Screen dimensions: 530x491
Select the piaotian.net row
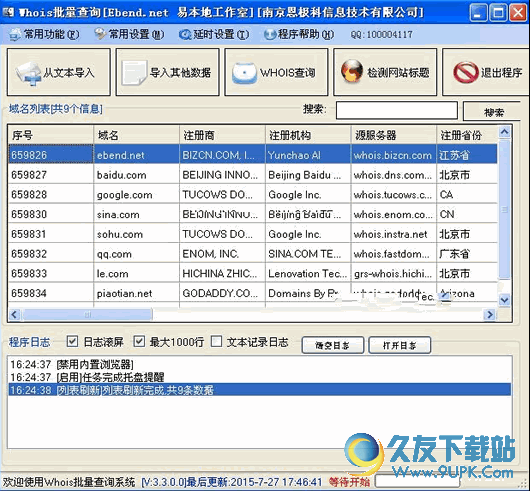click(x=253, y=293)
